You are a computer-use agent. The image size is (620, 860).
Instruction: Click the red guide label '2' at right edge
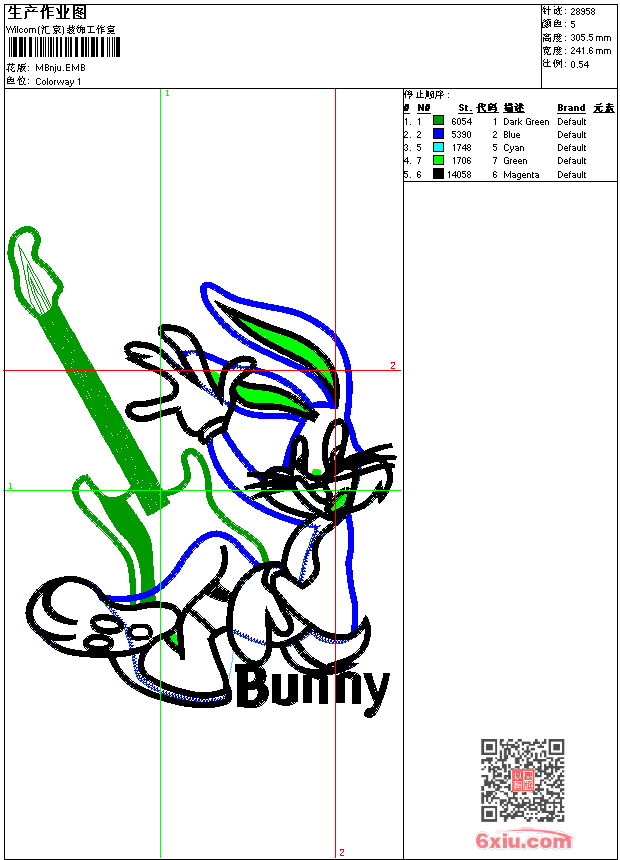393,365
